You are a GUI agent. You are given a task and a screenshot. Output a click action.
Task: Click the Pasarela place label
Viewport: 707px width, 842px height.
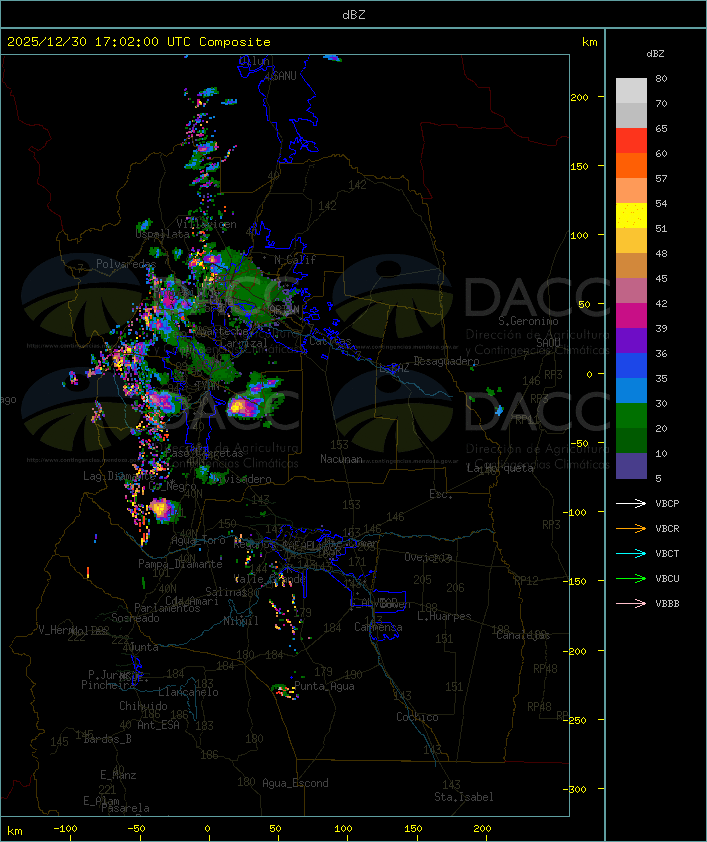point(125,808)
